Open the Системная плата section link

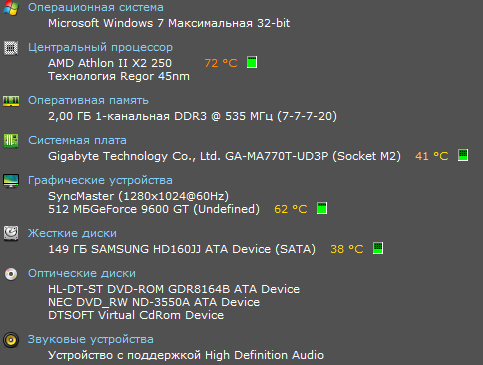tap(77, 140)
